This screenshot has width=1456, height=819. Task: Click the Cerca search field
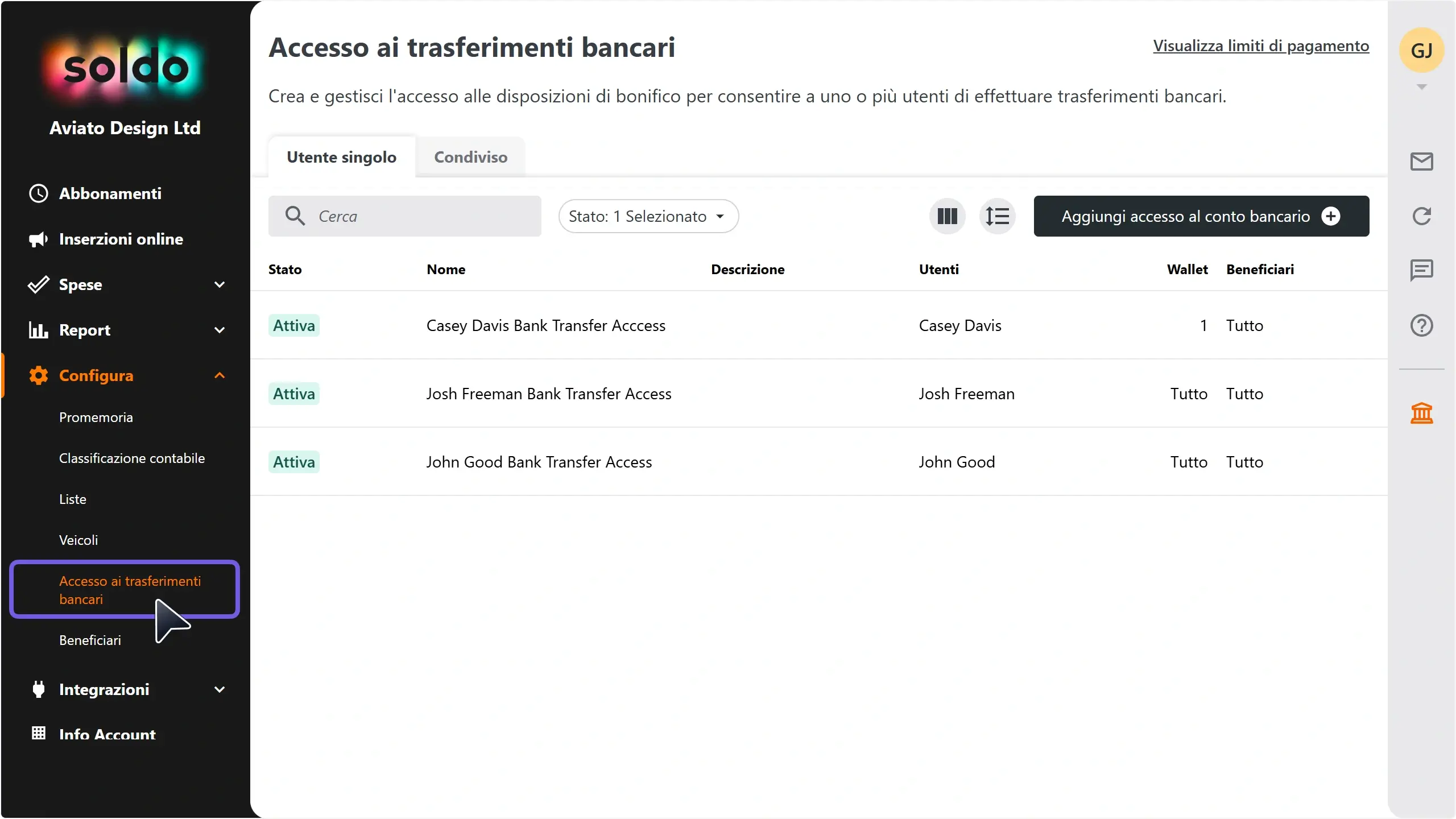(x=405, y=216)
